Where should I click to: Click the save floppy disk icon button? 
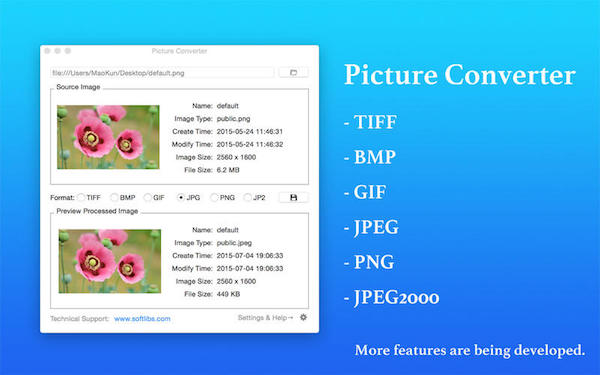pos(293,197)
